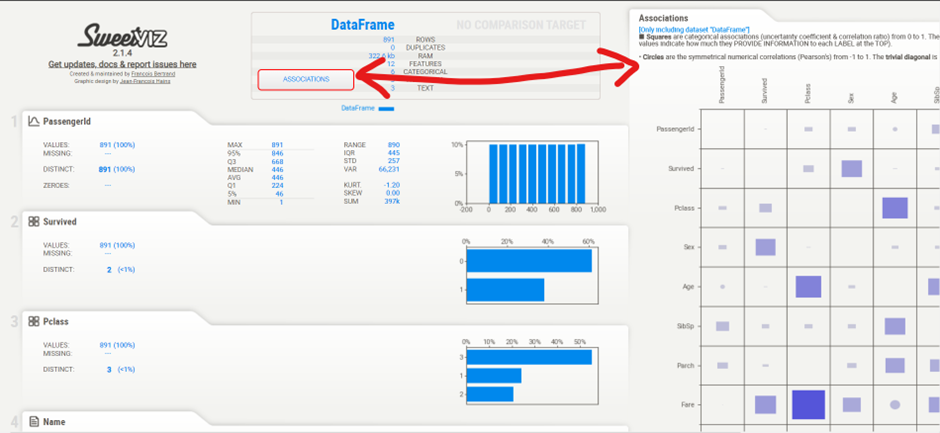
Task: Click Fare row label in associations matrix
Action: point(688,405)
